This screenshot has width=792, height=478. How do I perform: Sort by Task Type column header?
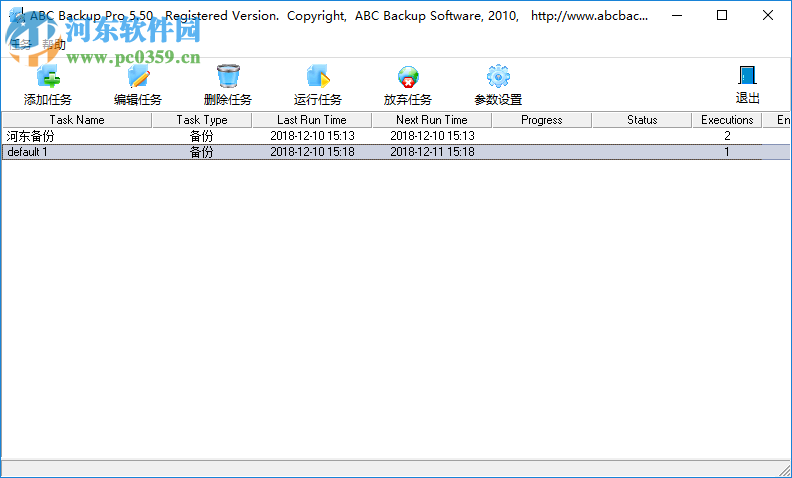(x=202, y=120)
